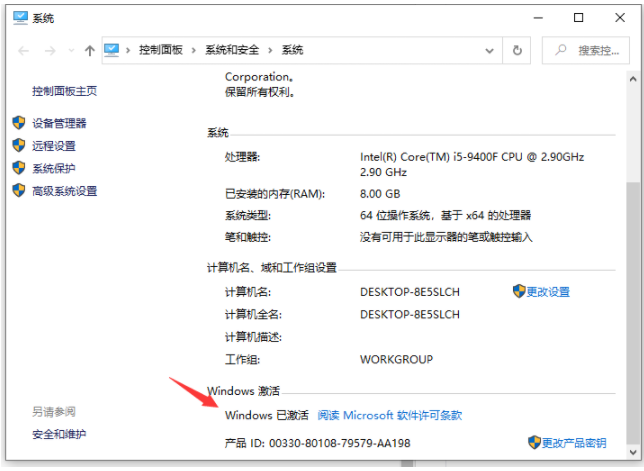644x471 pixels.
Task: Click the computer icon in the address bar
Action: pos(113,50)
